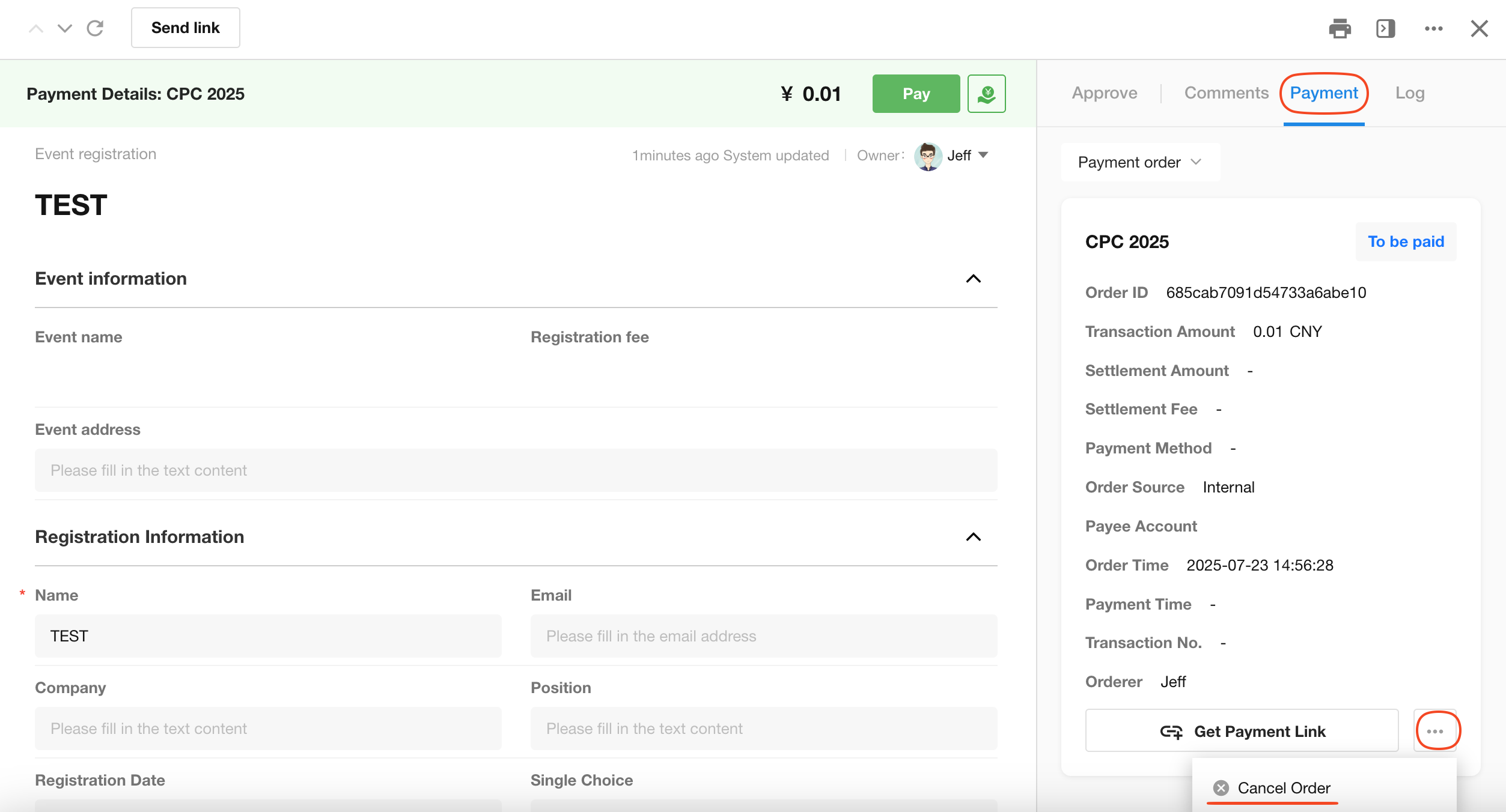The image size is (1506, 812).
Task: Click the Orderer Jeff value
Action: (1172, 682)
